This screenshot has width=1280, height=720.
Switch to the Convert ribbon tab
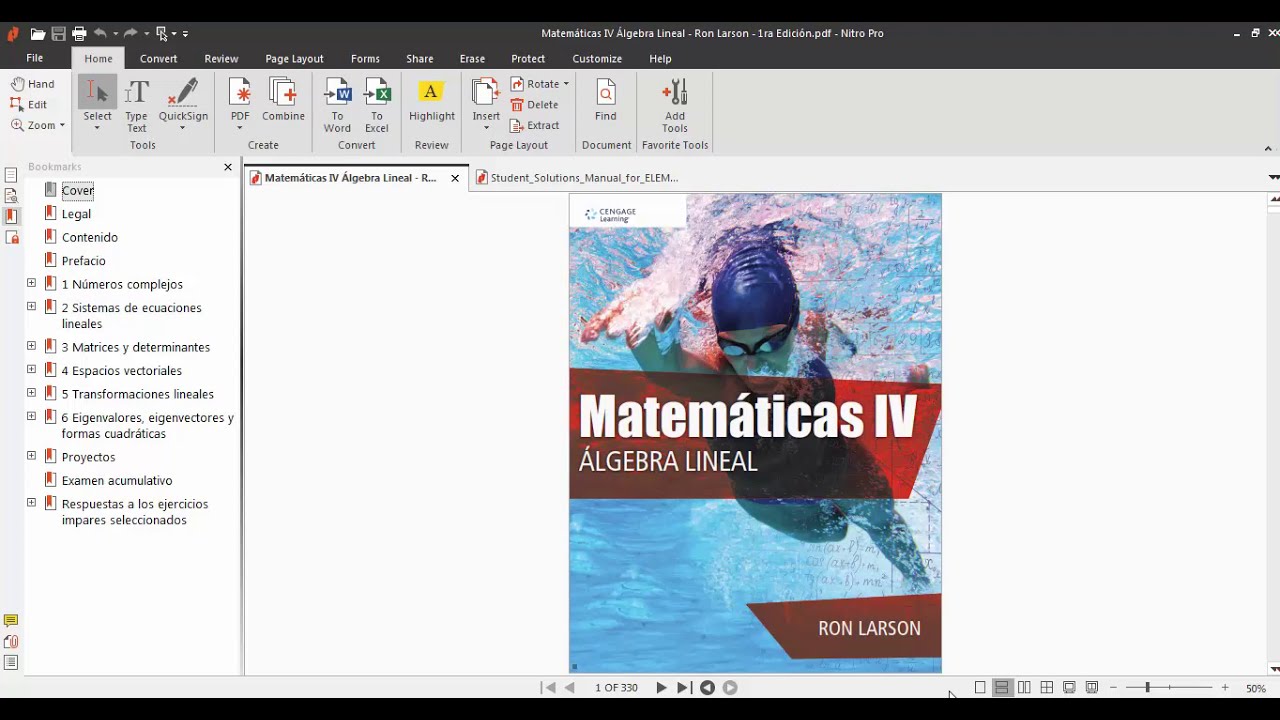[159, 59]
